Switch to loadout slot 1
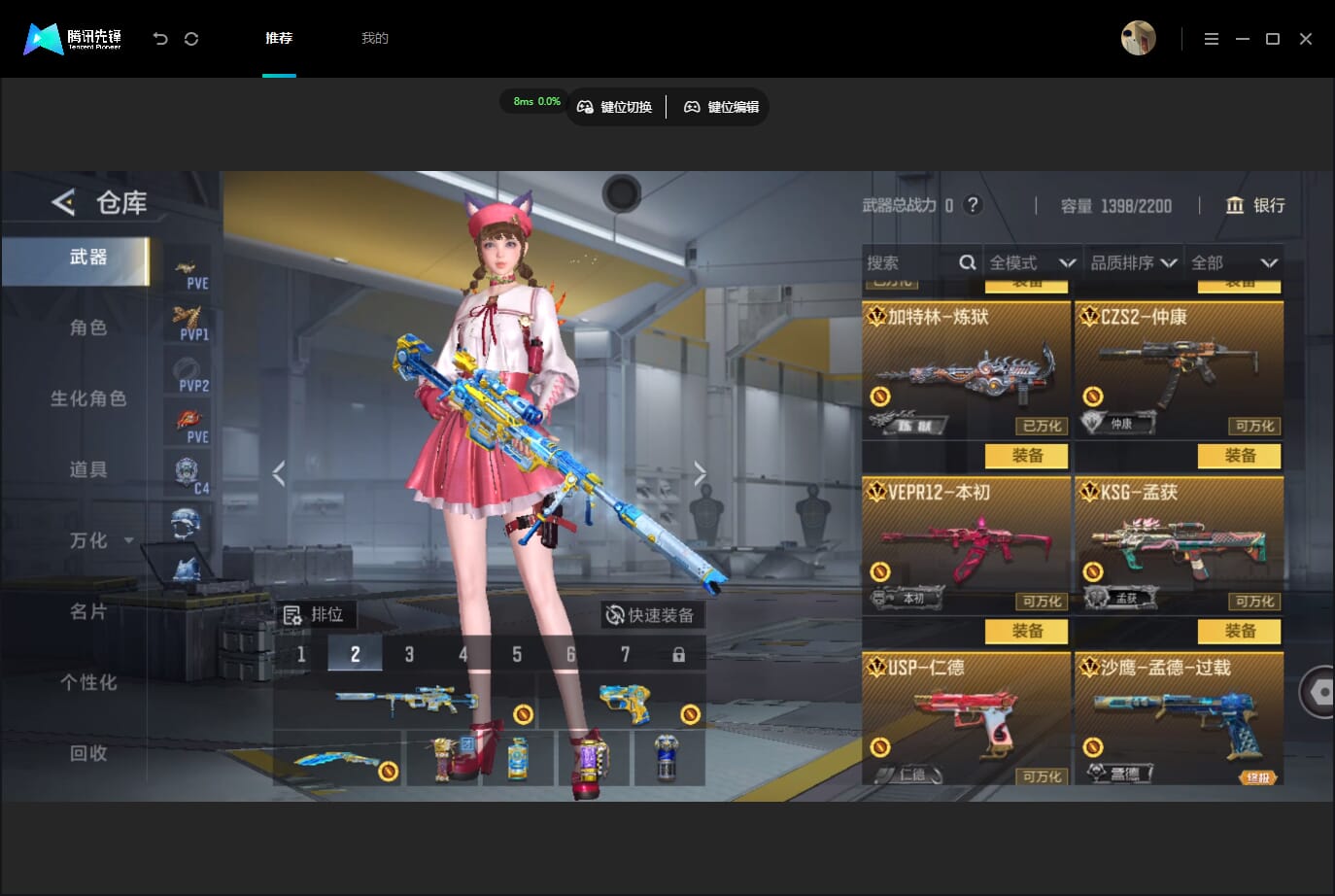Image resolution: width=1335 pixels, height=896 pixels. click(301, 654)
